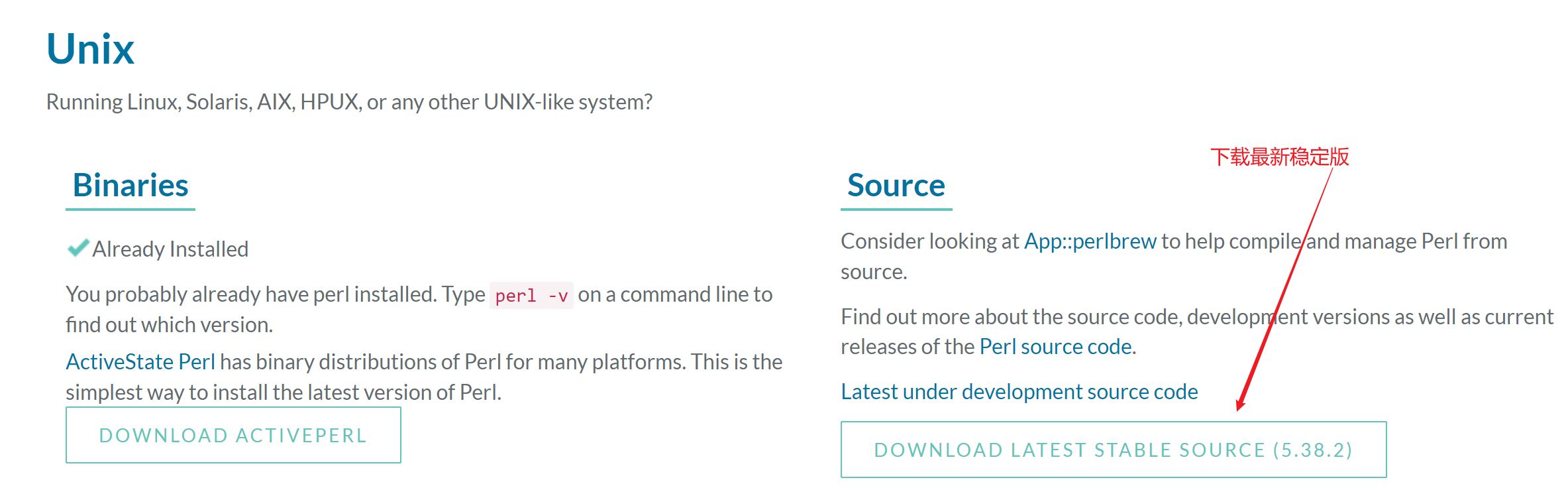Open the App::perlbrew link
The image size is (1568, 490).
(x=1090, y=241)
